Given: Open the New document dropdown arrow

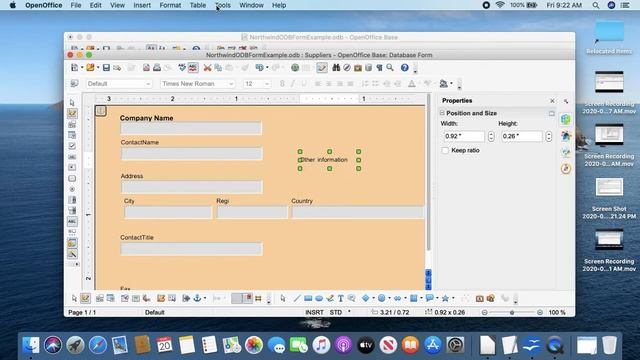Looking at the screenshot, I should tap(82, 68).
